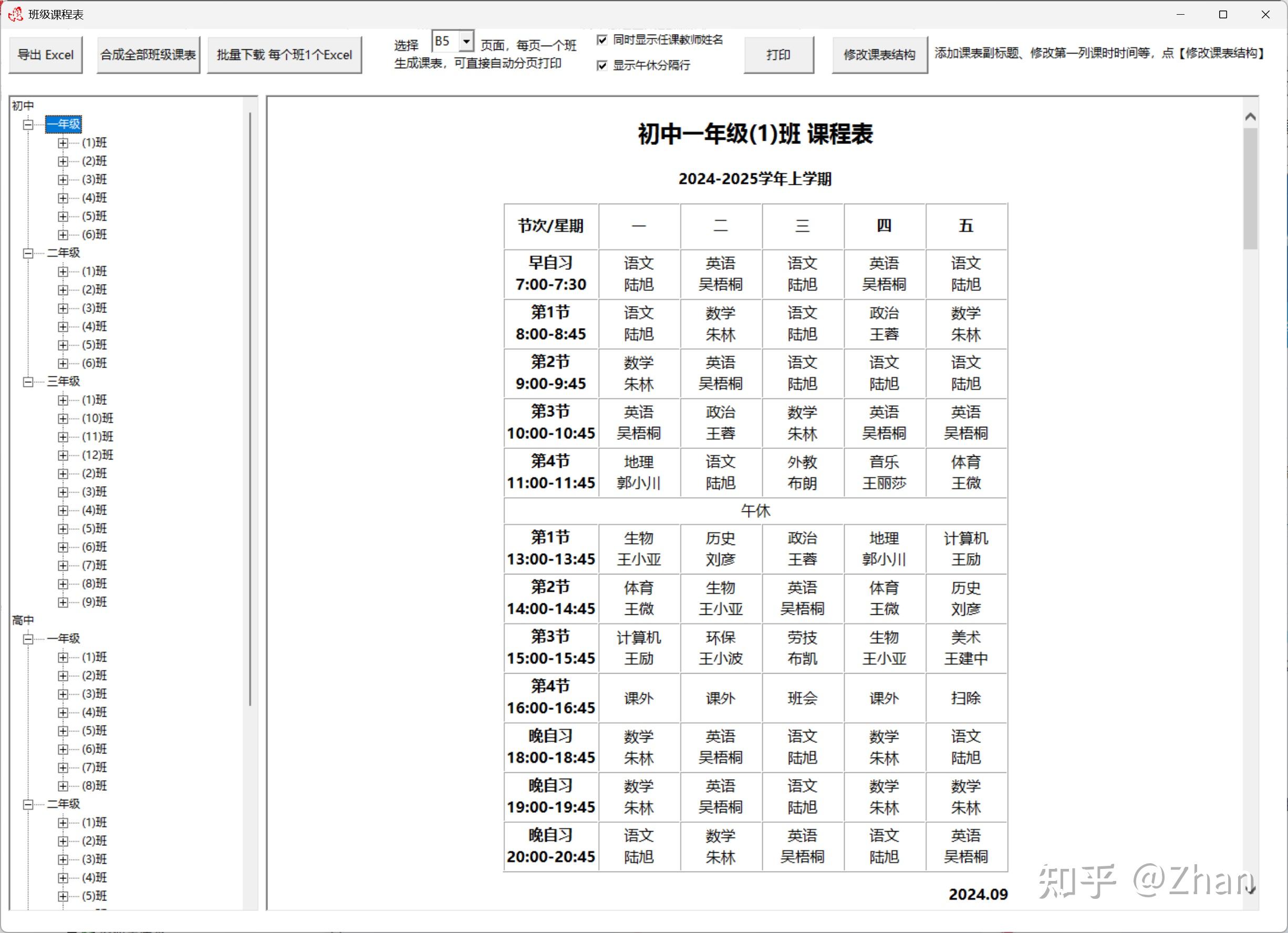Click the 修改课表结构 button
1288x933 pixels.
(x=880, y=55)
